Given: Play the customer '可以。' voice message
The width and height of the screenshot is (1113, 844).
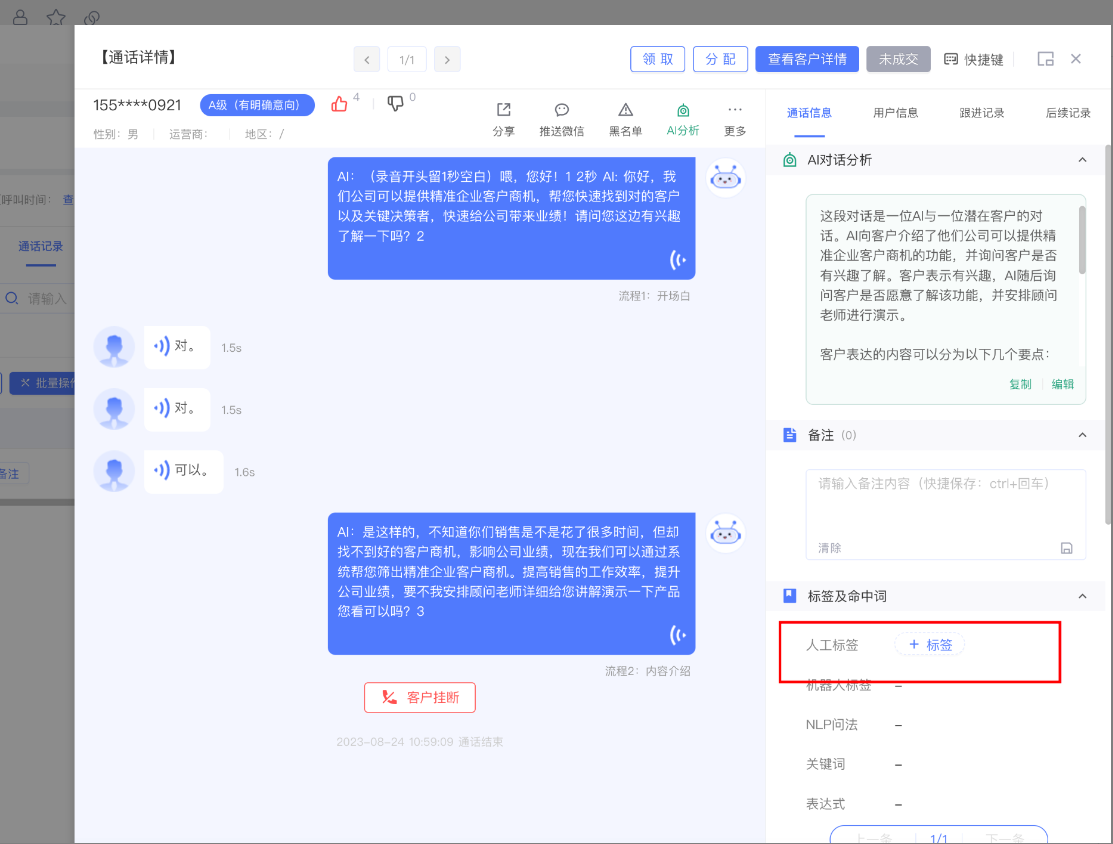Looking at the screenshot, I should coord(161,471).
